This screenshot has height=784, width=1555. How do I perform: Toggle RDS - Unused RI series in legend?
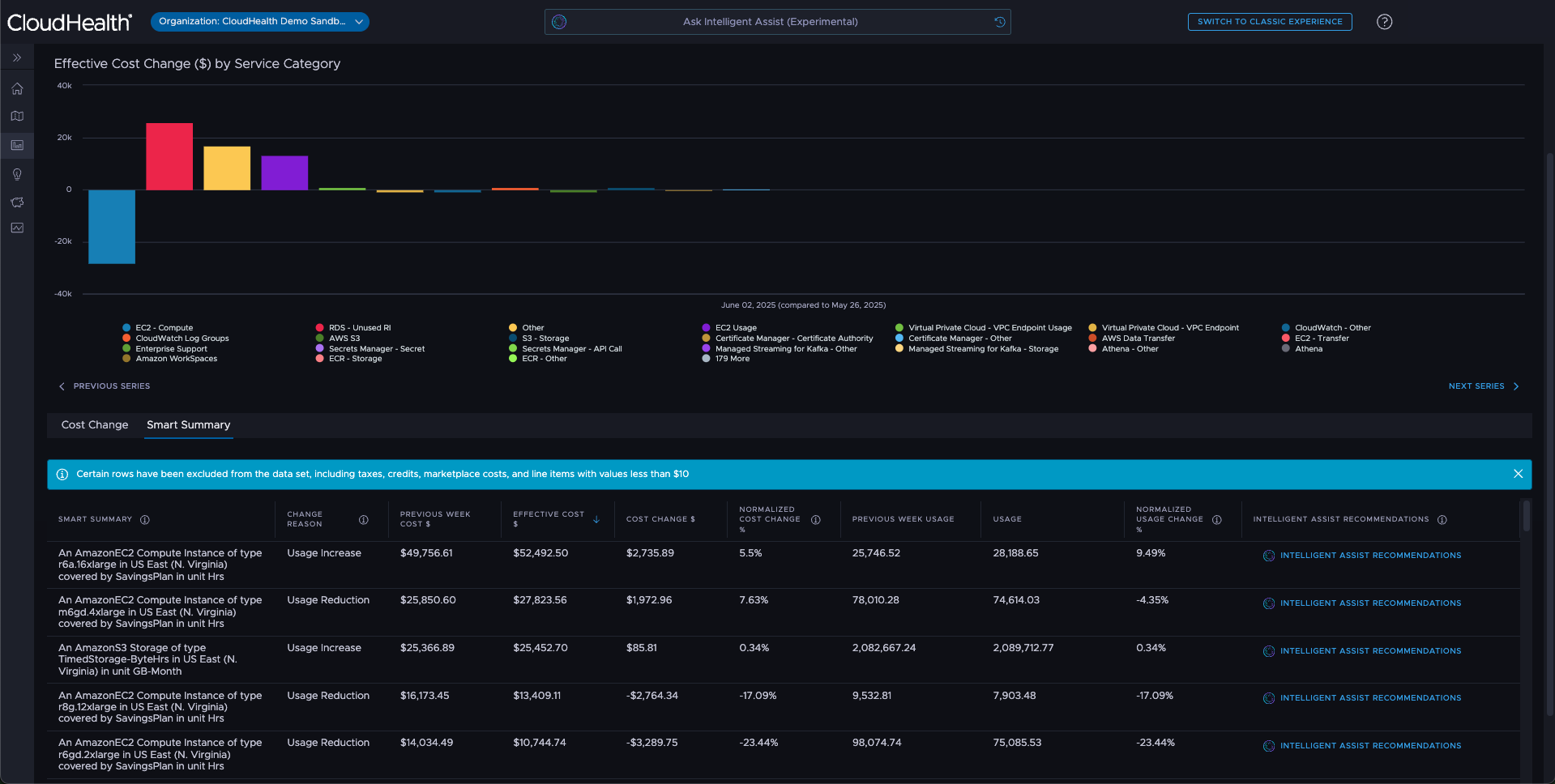(353, 328)
